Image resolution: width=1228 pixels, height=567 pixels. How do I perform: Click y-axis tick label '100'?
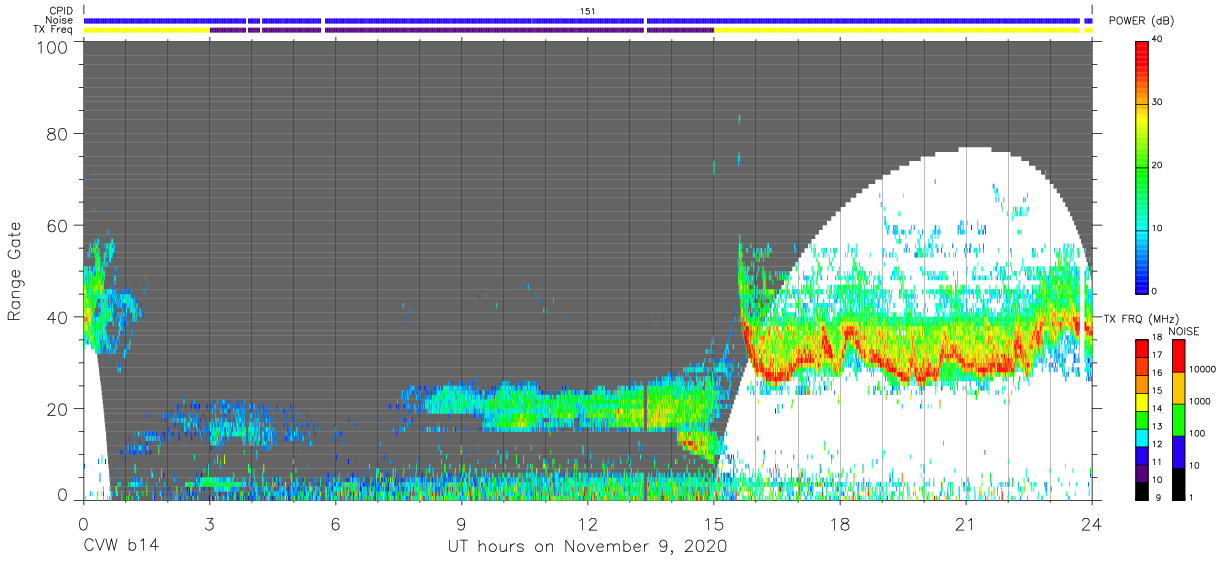(x=52, y=47)
